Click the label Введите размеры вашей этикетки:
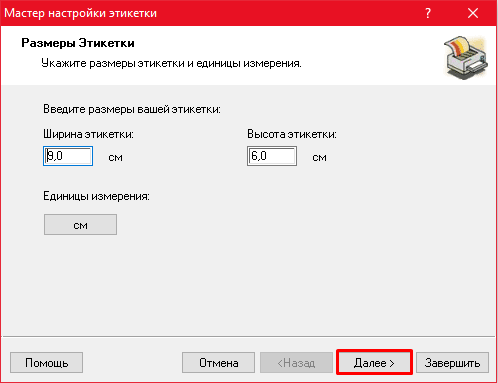Image resolution: width=498 pixels, height=383 pixels. (x=132, y=109)
